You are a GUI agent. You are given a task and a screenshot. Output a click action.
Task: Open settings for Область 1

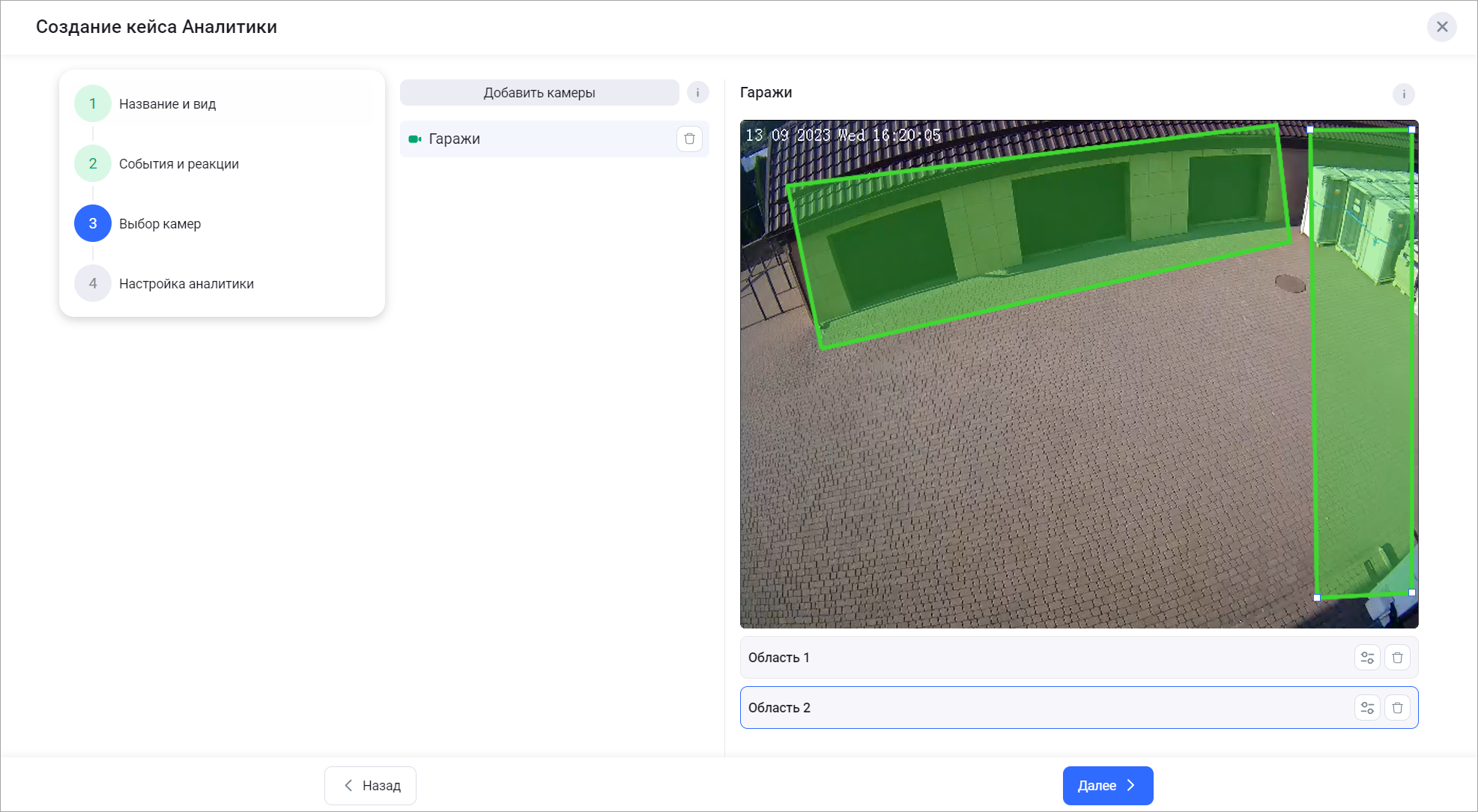coord(1367,657)
